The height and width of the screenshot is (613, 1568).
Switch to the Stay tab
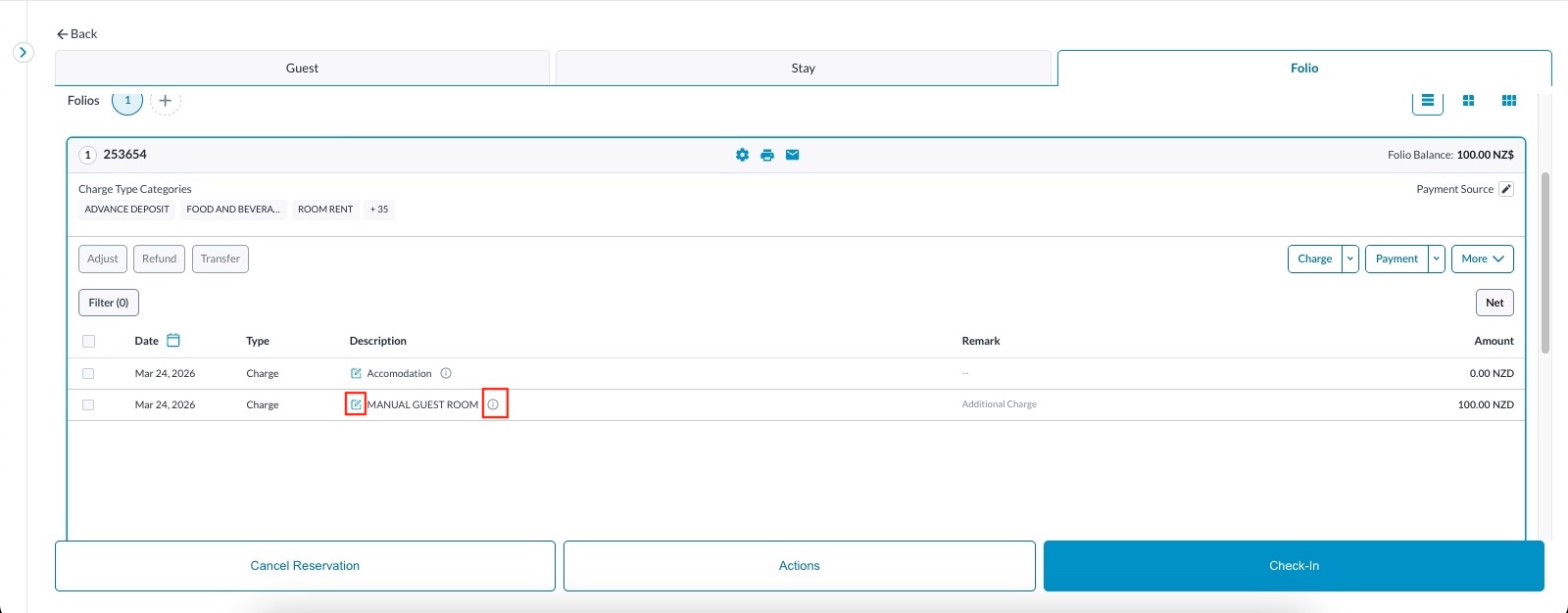pos(803,69)
